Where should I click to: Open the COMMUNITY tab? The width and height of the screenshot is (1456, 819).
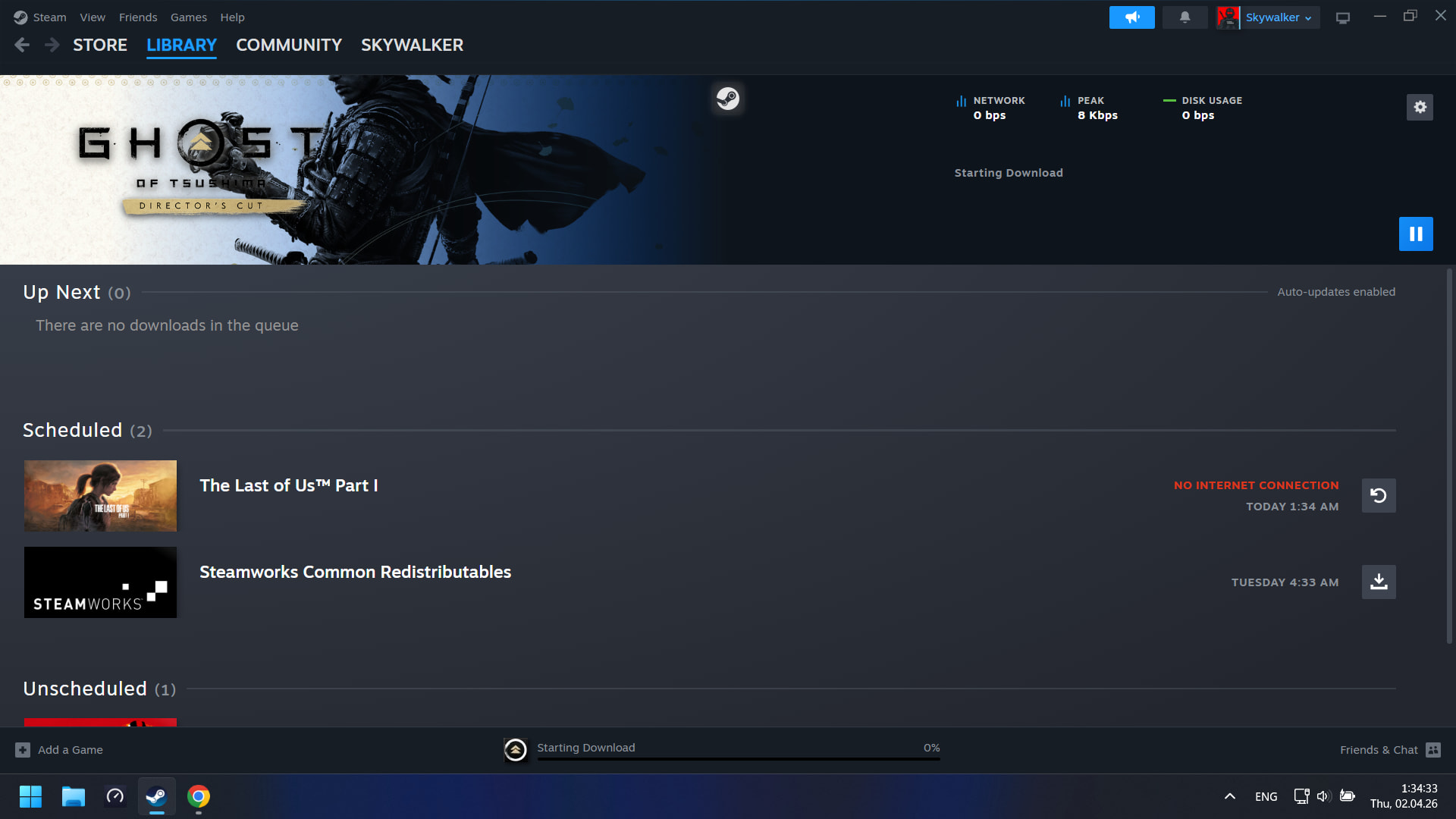point(289,45)
